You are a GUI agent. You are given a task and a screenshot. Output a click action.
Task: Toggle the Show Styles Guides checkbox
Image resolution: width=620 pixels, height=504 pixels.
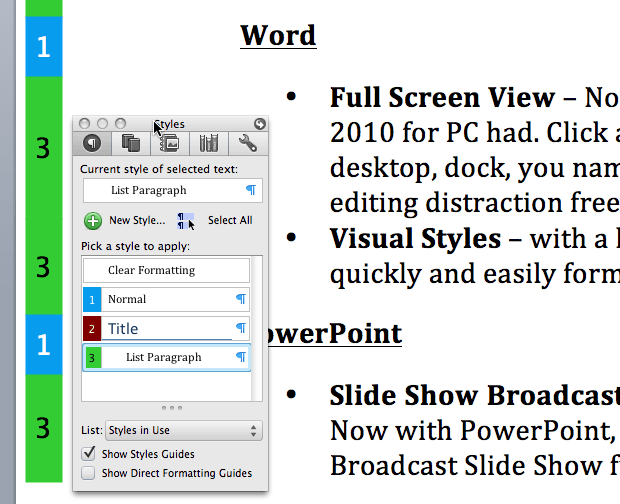point(88,454)
